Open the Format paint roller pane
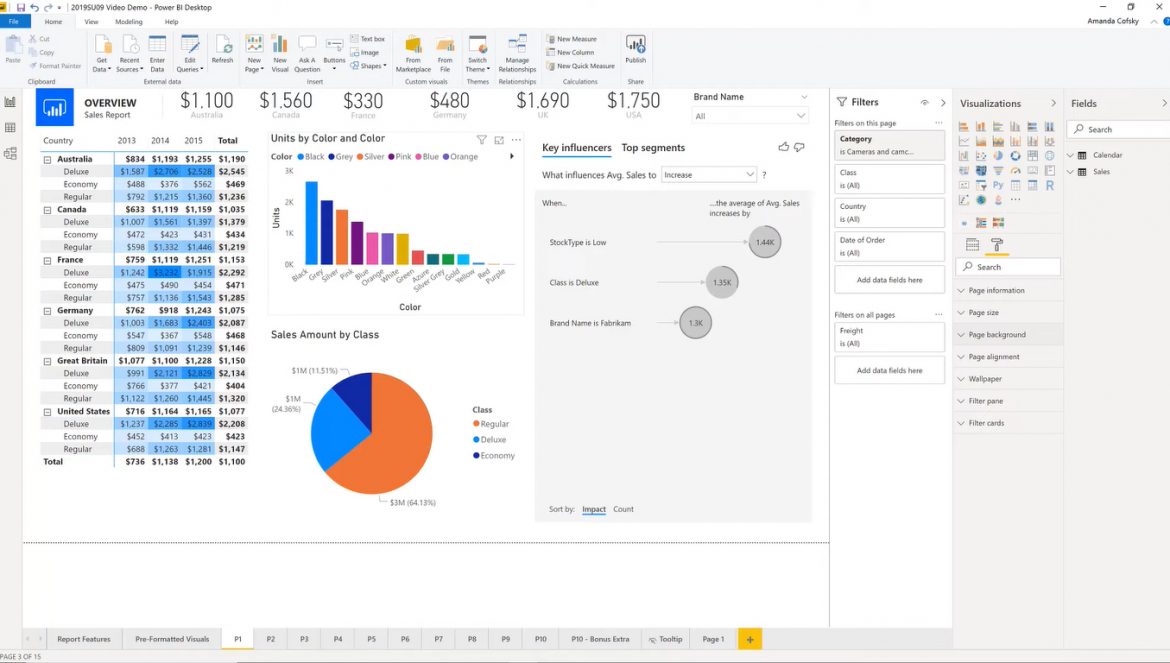 pyautogui.click(x=997, y=244)
